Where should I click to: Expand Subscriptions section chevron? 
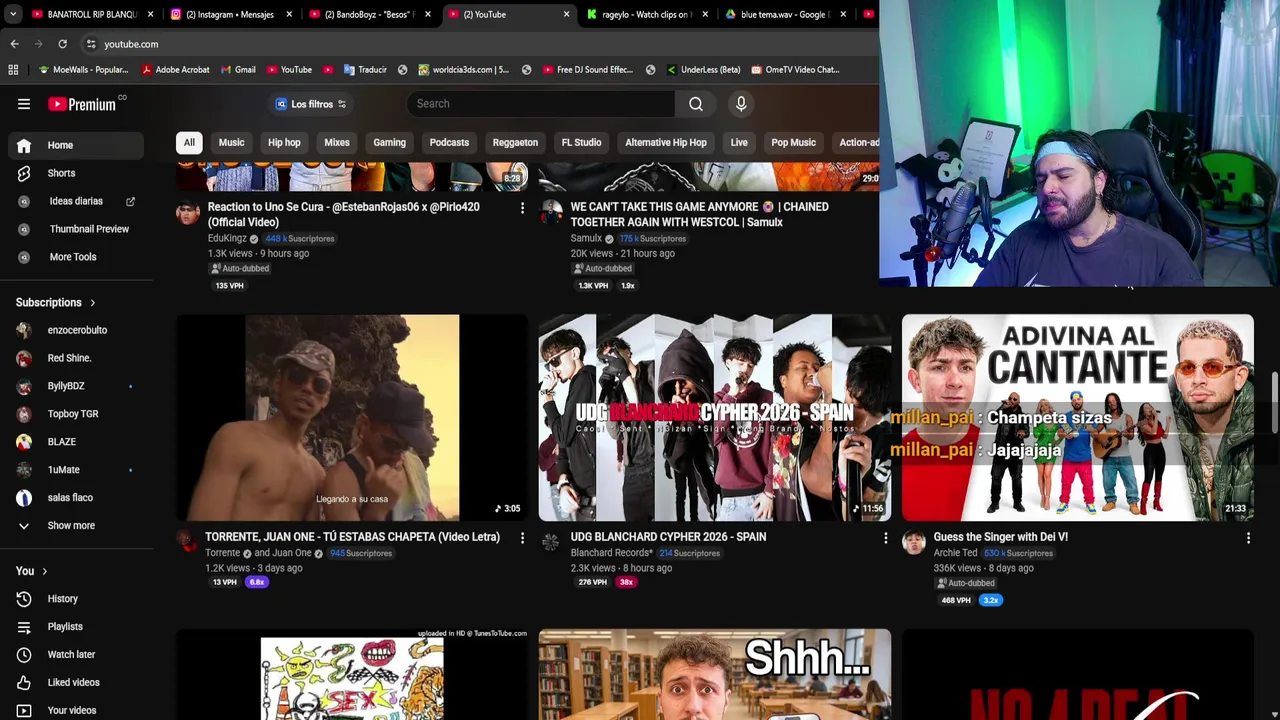pyautogui.click(x=92, y=303)
